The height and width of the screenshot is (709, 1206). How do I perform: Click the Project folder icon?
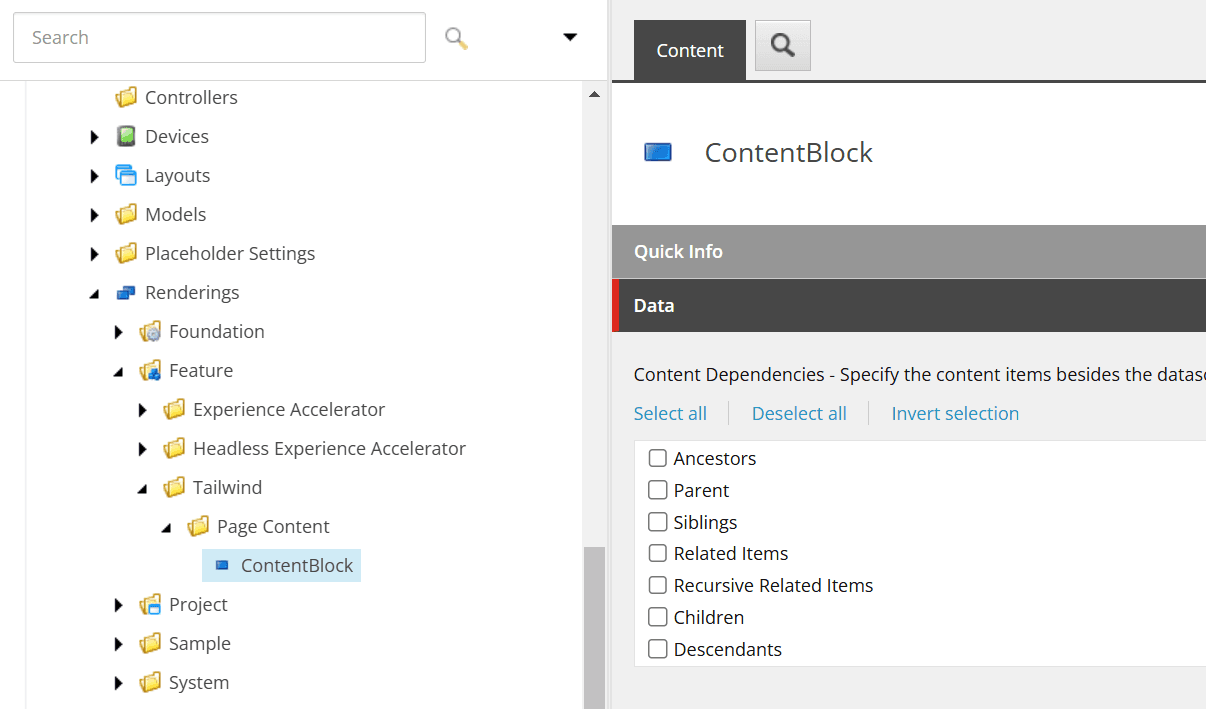click(x=150, y=605)
